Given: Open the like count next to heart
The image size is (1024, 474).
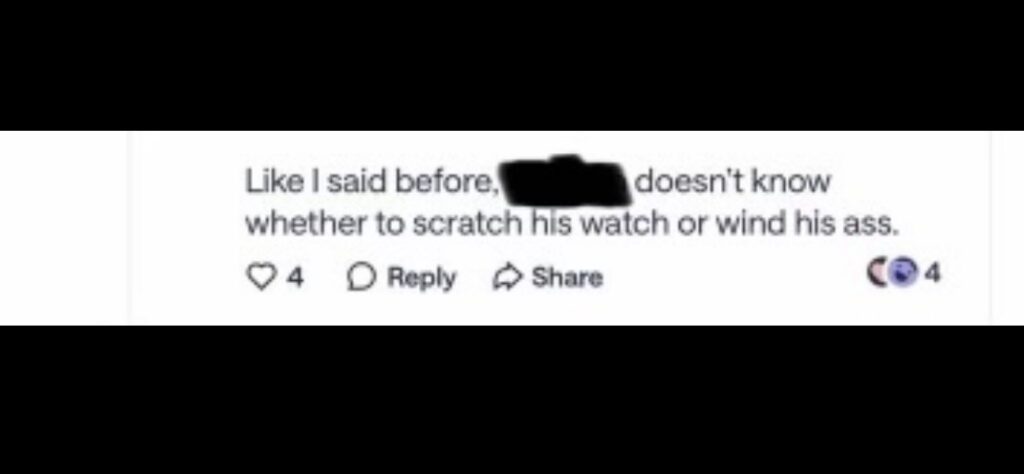Looking at the screenshot, I should click(x=296, y=278).
